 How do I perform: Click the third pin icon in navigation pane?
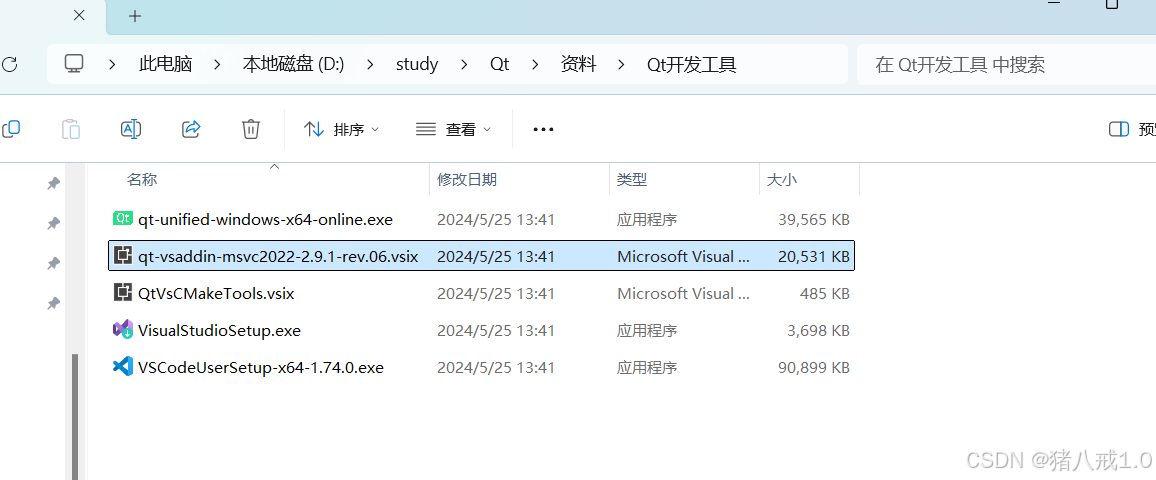[53, 263]
